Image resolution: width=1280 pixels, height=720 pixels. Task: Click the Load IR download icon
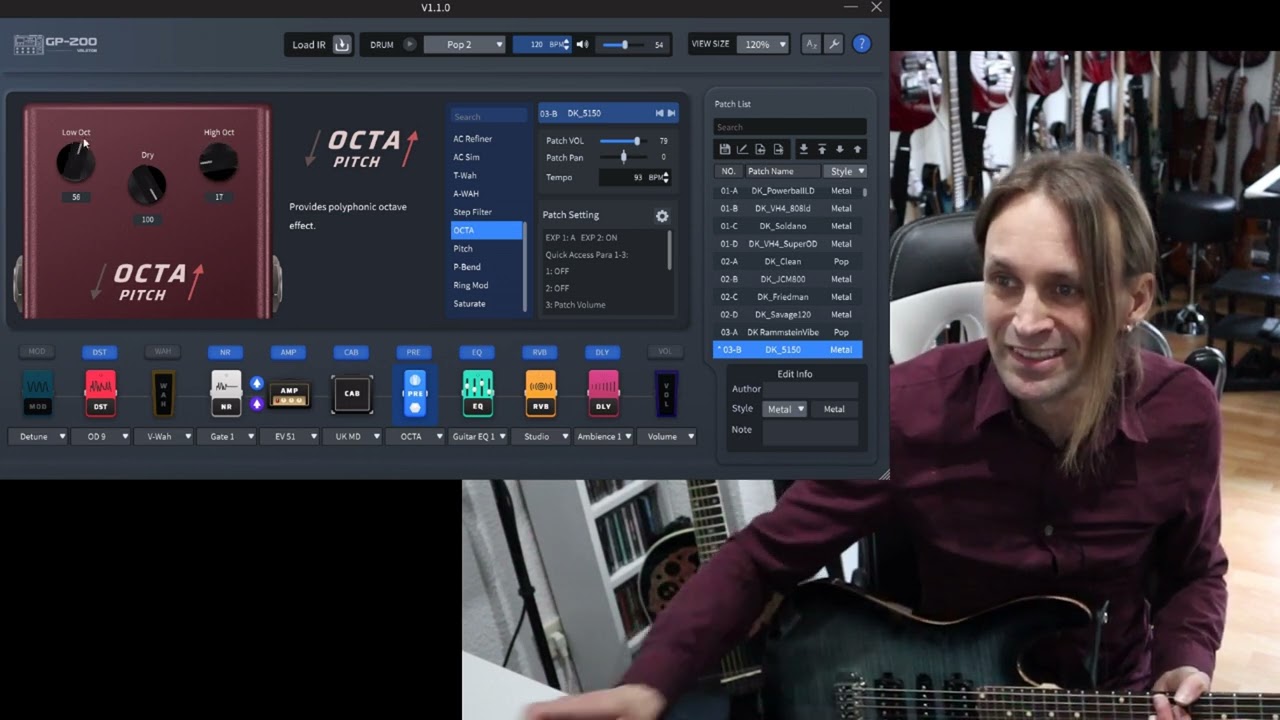pyautogui.click(x=342, y=45)
